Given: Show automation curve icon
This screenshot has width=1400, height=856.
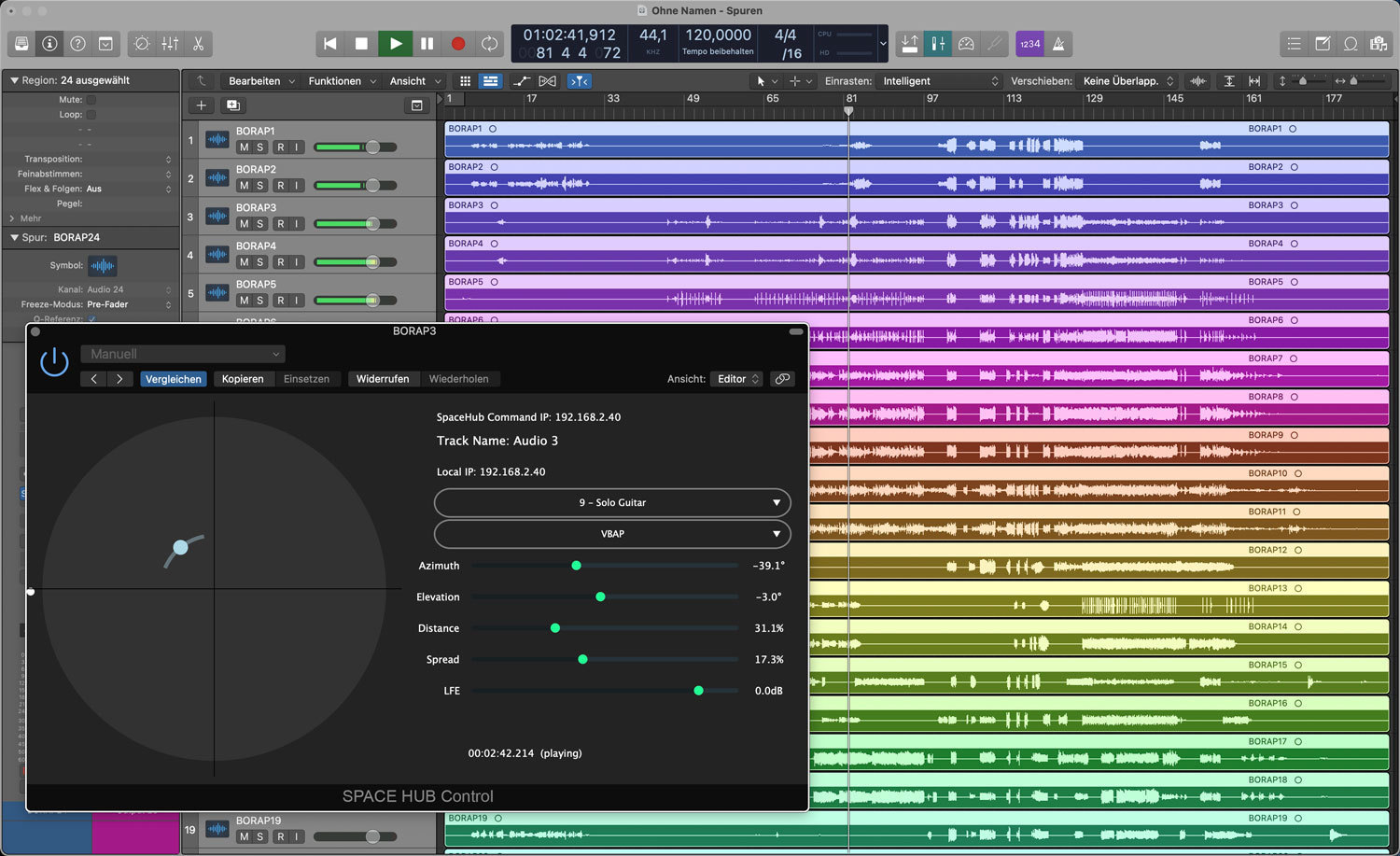Looking at the screenshot, I should tap(523, 81).
